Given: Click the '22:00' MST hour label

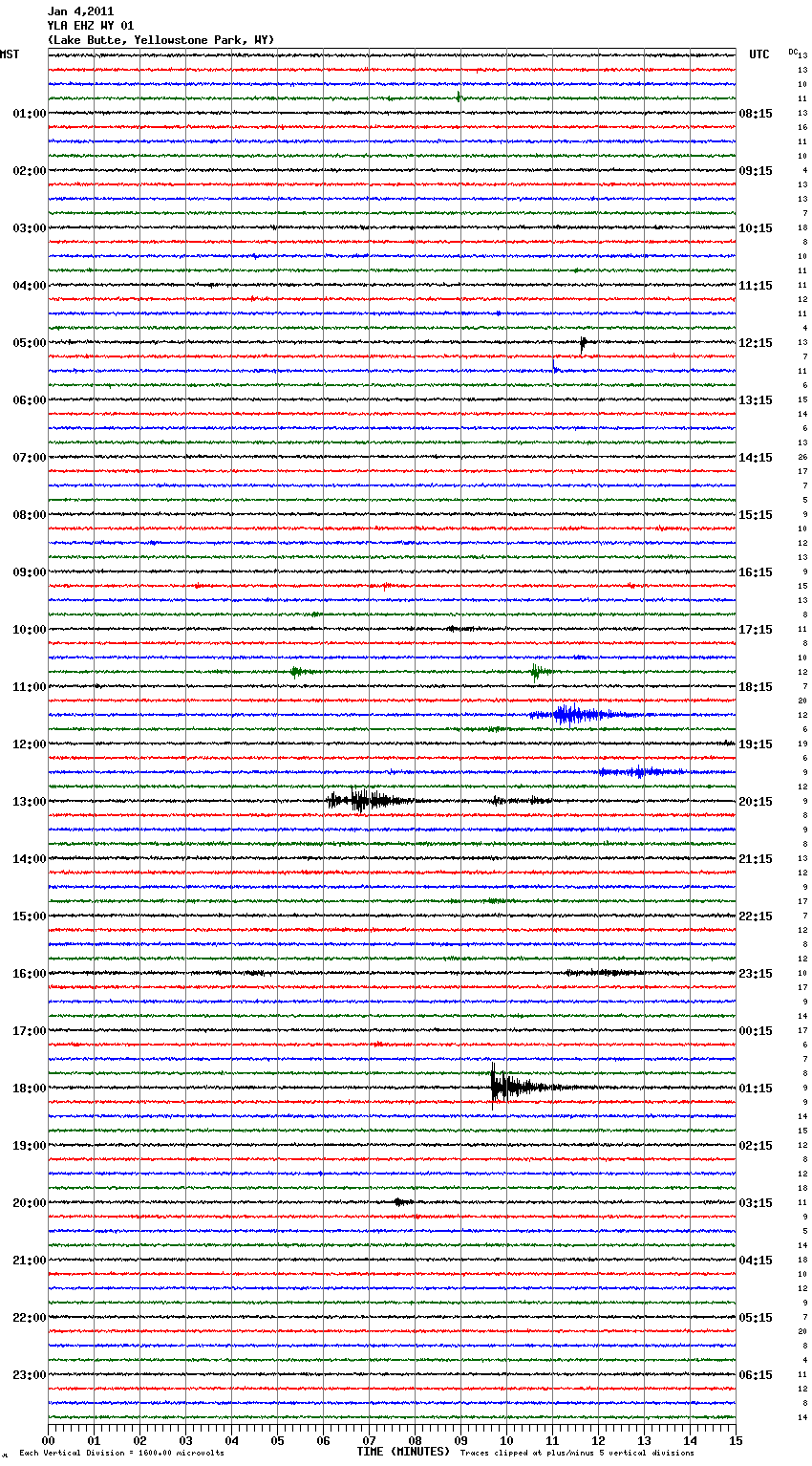Looking at the screenshot, I should click(30, 1318).
